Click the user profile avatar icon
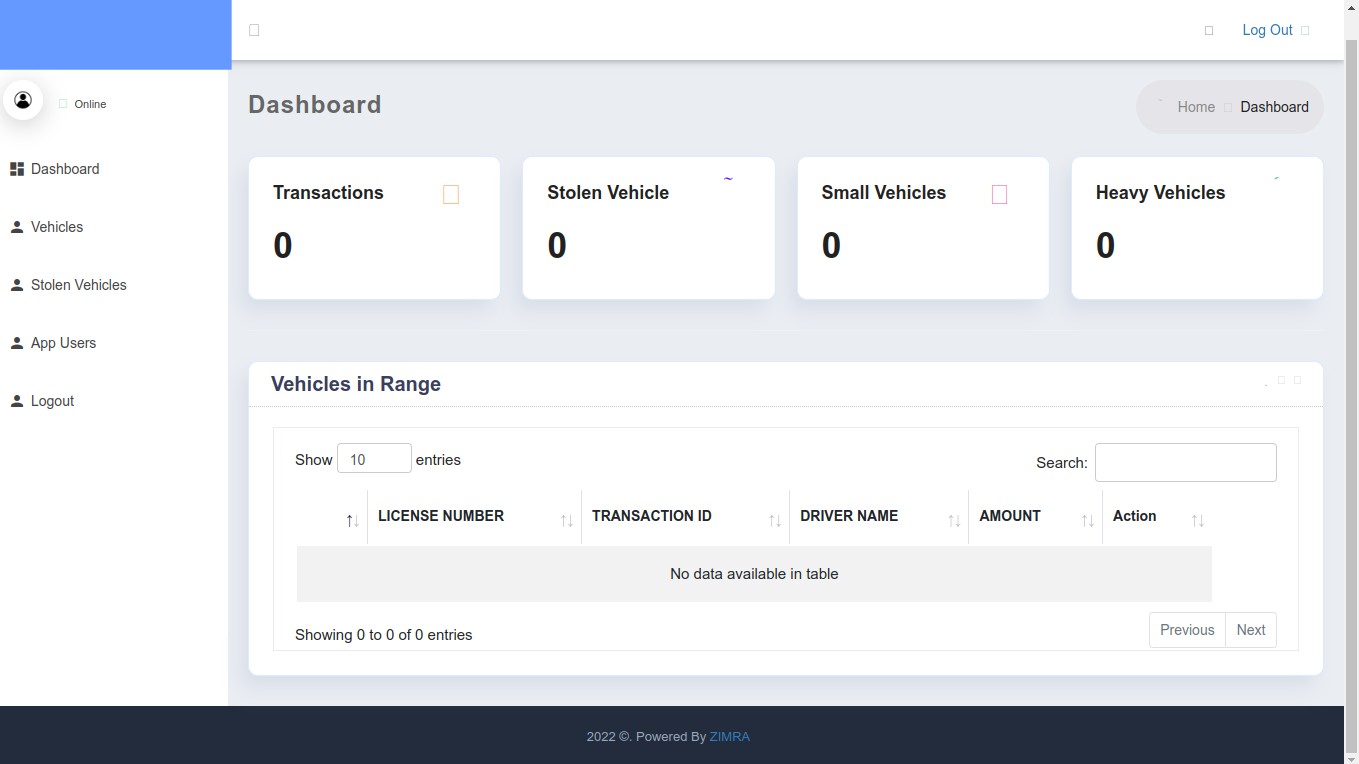1359x764 pixels. 23,100
